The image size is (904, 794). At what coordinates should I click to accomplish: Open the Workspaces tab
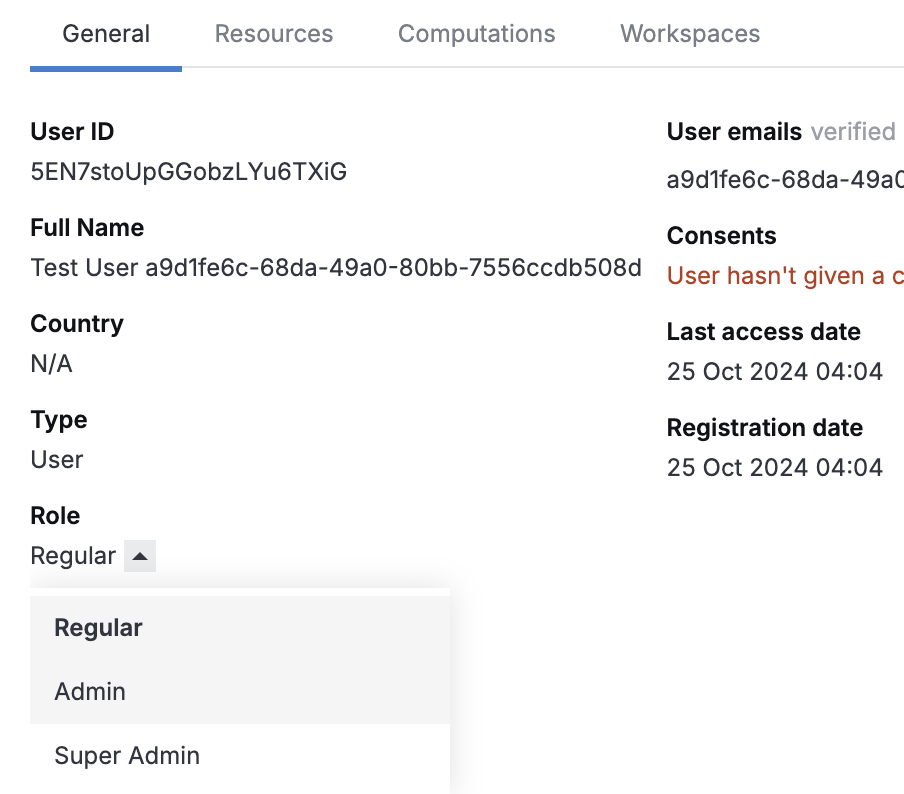click(x=690, y=34)
